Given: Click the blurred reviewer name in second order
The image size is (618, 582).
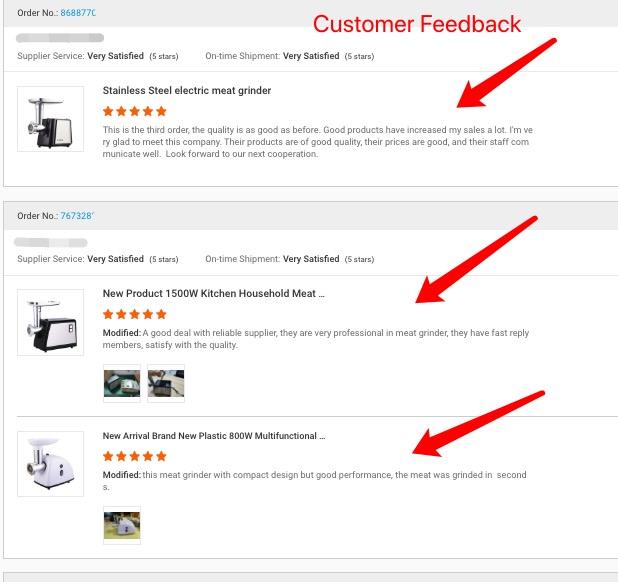Looking at the screenshot, I should (x=51, y=242).
